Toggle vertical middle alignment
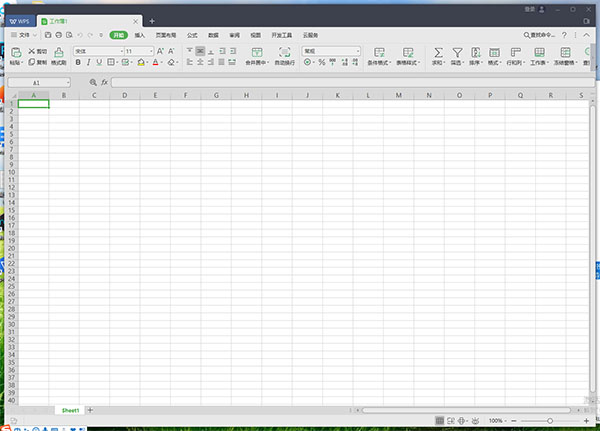This screenshot has width=600, height=431. 200,51
